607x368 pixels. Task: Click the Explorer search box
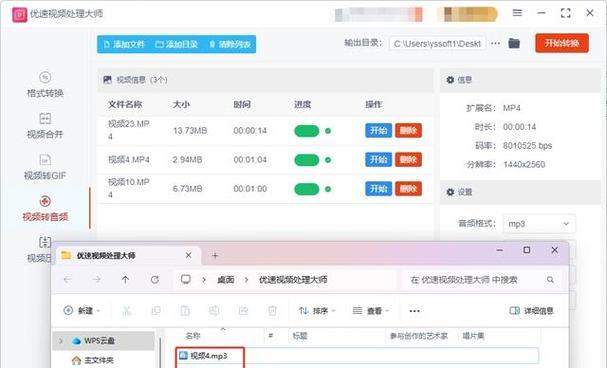point(481,279)
